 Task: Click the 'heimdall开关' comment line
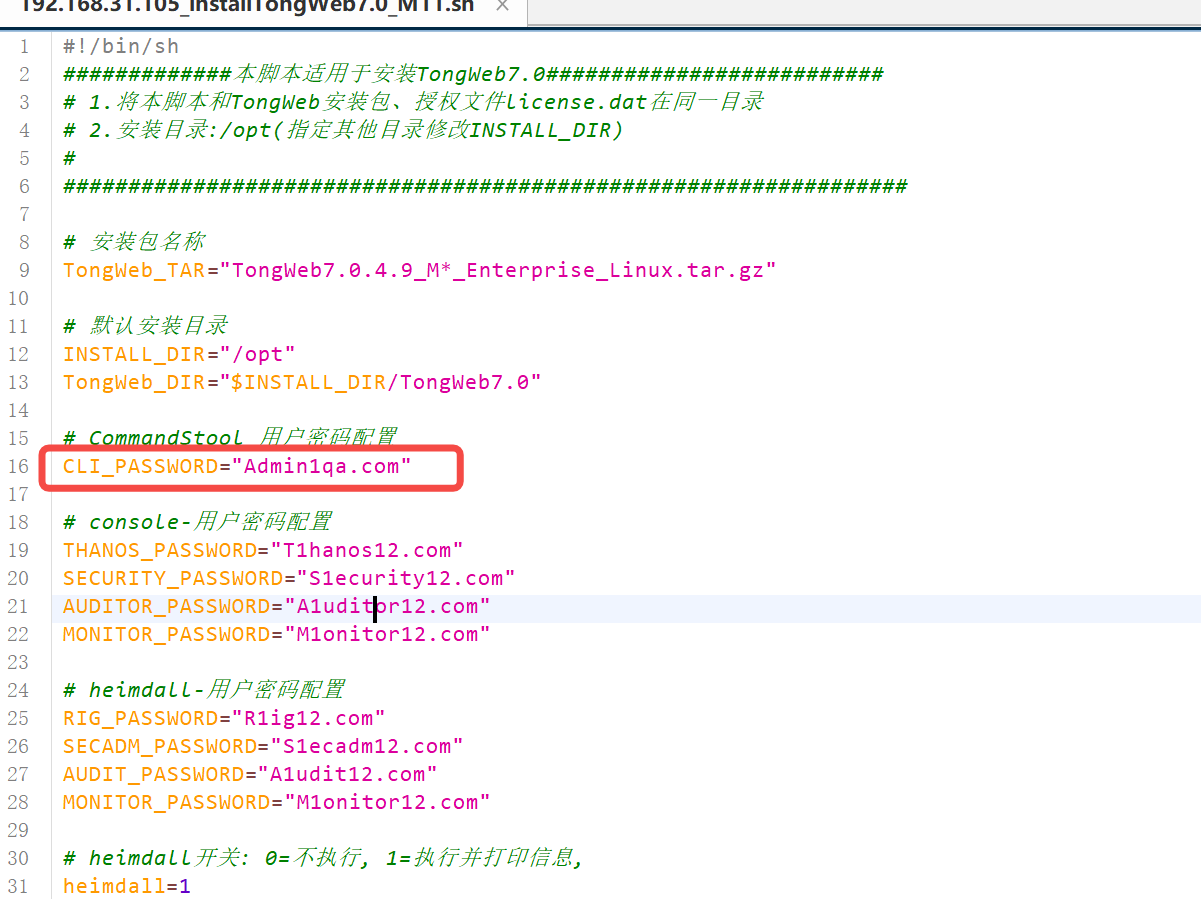(323, 858)
